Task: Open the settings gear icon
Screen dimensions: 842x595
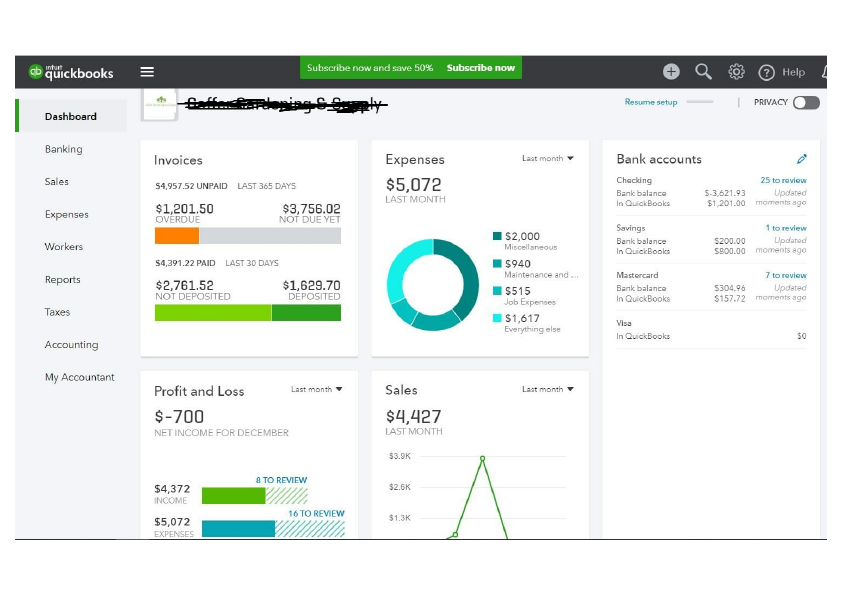Action: click(x=736, y=71)
